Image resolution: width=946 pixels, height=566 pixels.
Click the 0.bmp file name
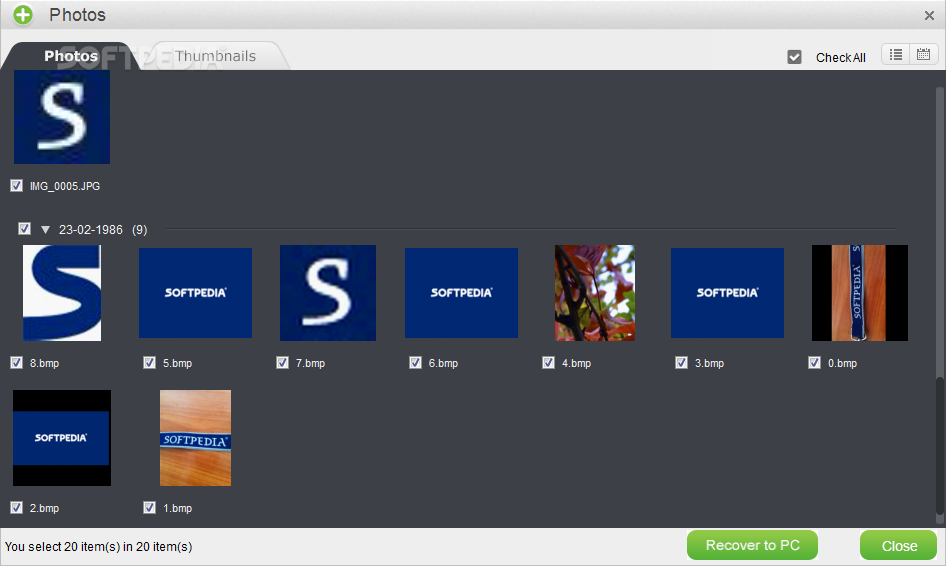(x=843, y=363)
